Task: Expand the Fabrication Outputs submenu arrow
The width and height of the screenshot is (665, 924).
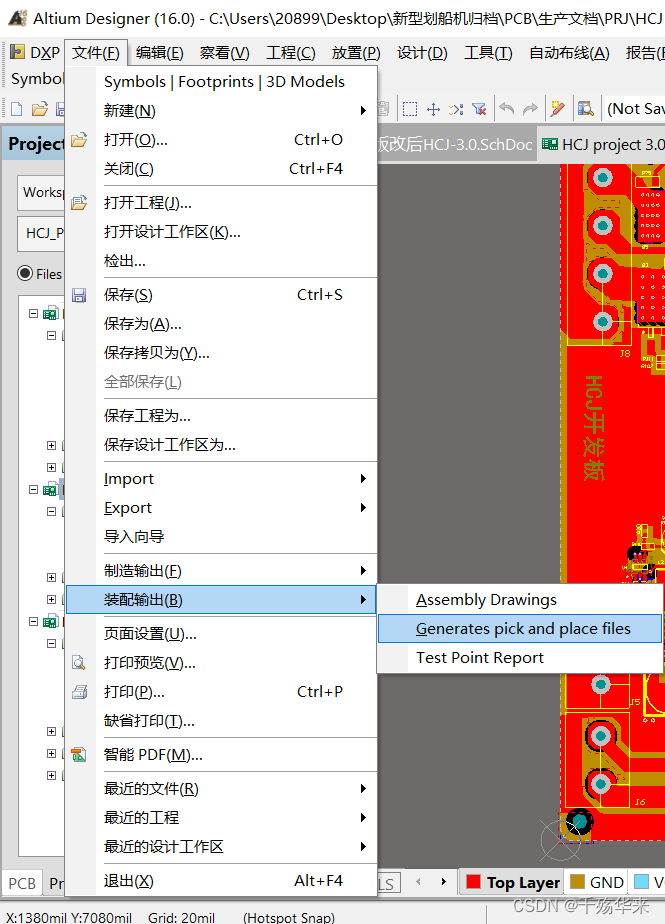Action: [363, 570]
